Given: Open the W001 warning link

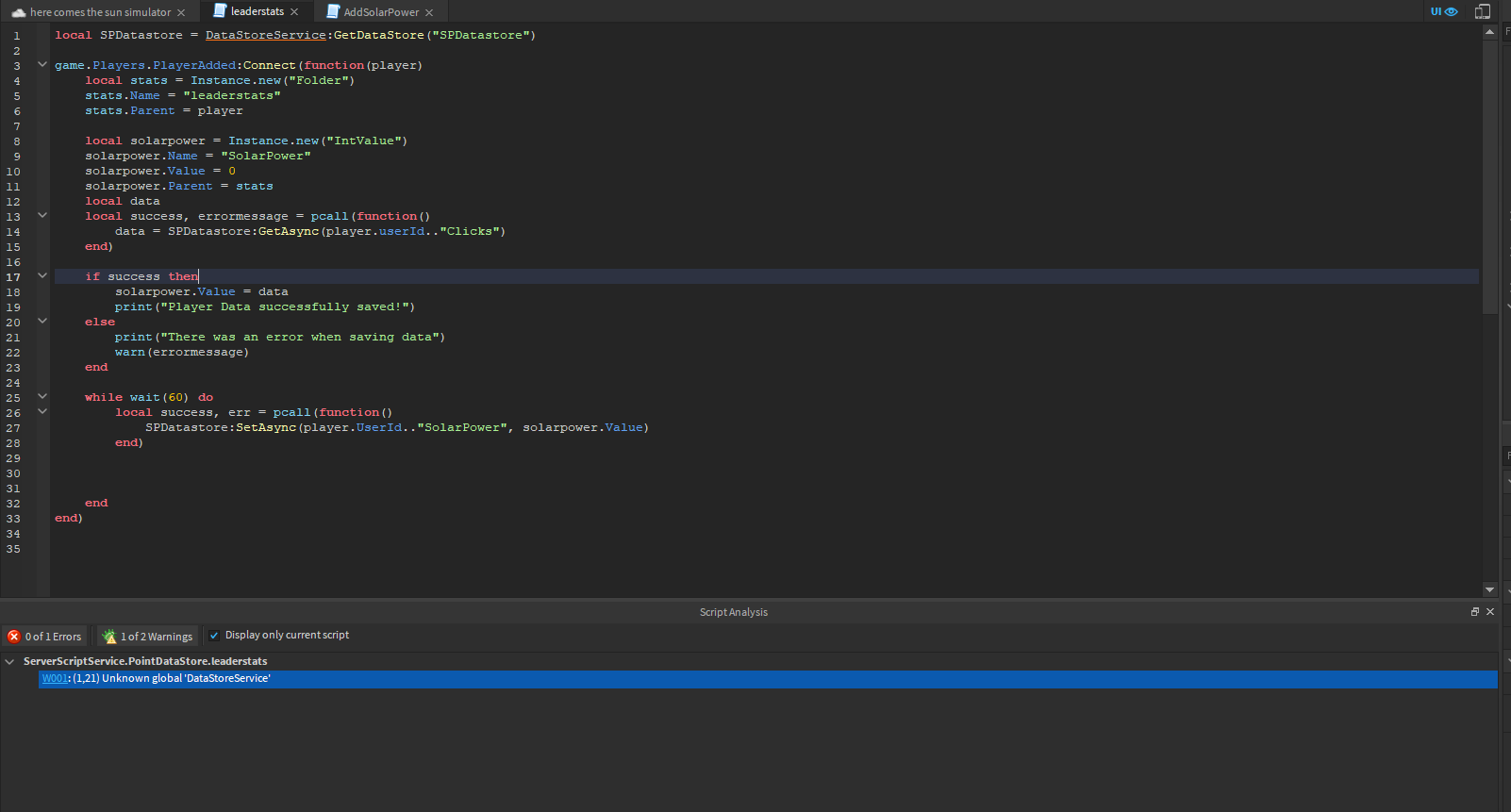Looking at the screenshot, I should (x=55, y=679).
